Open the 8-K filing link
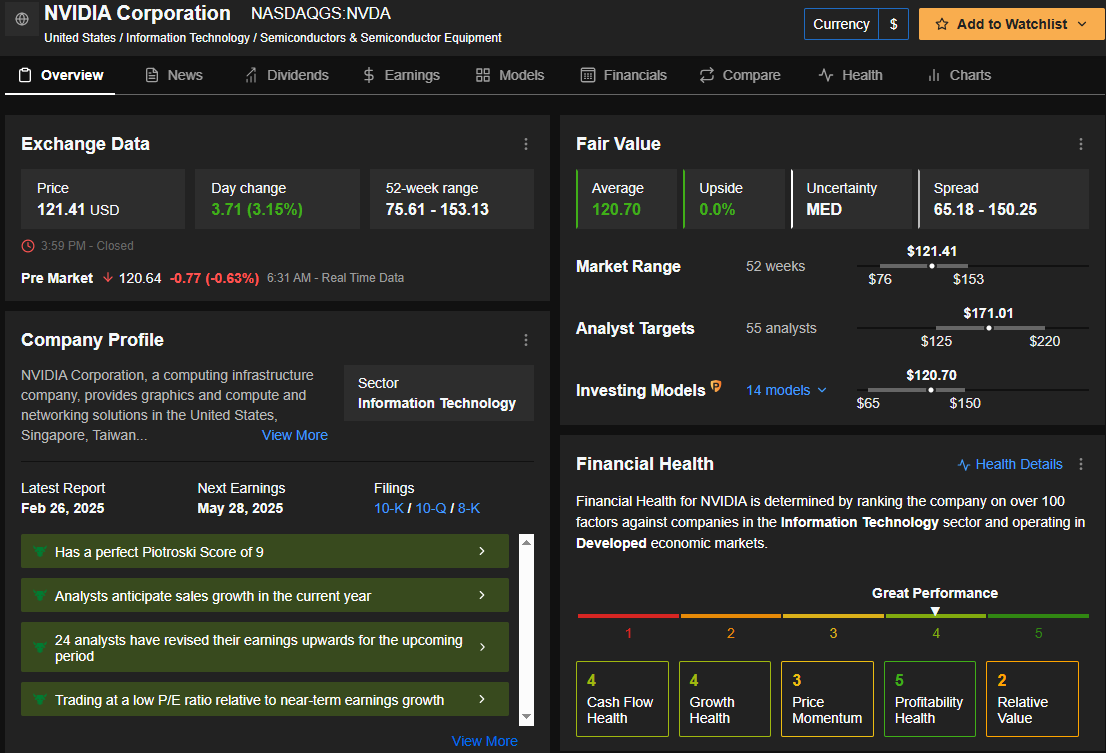 469,508
